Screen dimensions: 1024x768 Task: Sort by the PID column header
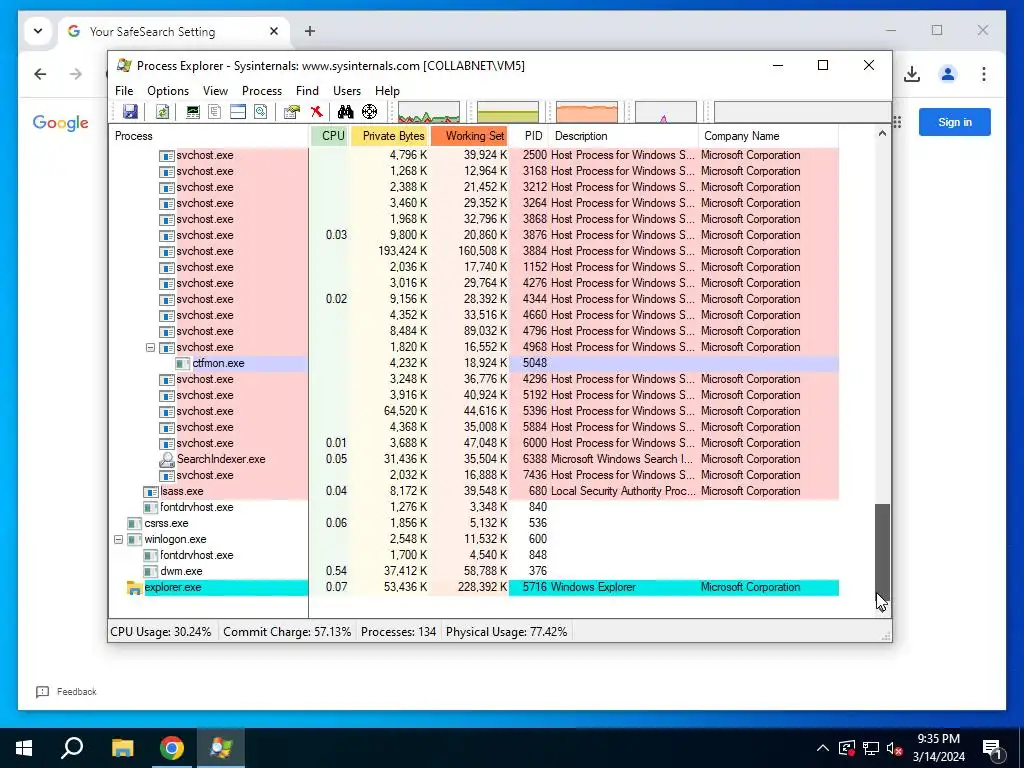point(529,136)
